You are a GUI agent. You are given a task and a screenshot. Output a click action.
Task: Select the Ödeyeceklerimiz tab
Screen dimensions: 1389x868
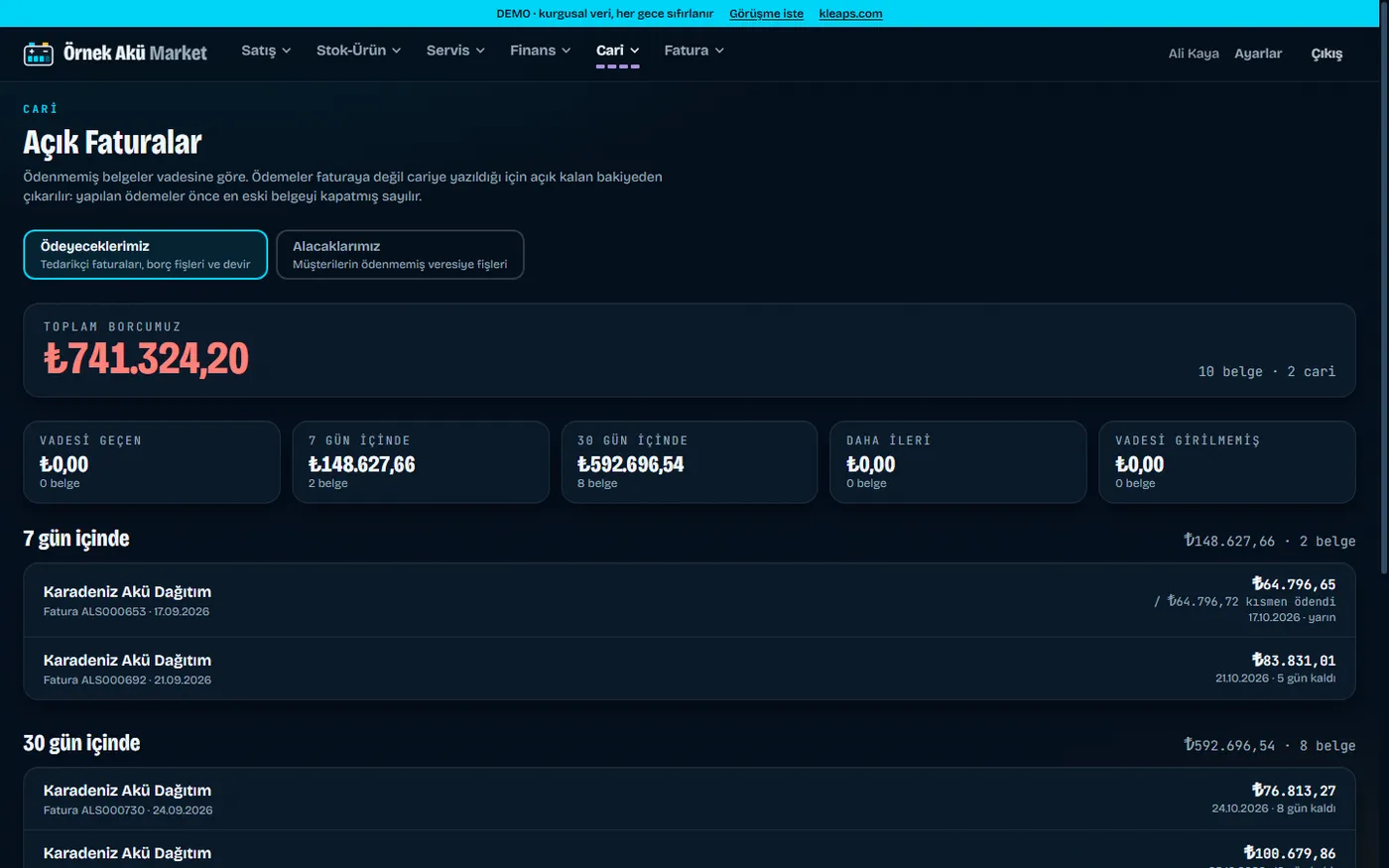tap(146, 255)
